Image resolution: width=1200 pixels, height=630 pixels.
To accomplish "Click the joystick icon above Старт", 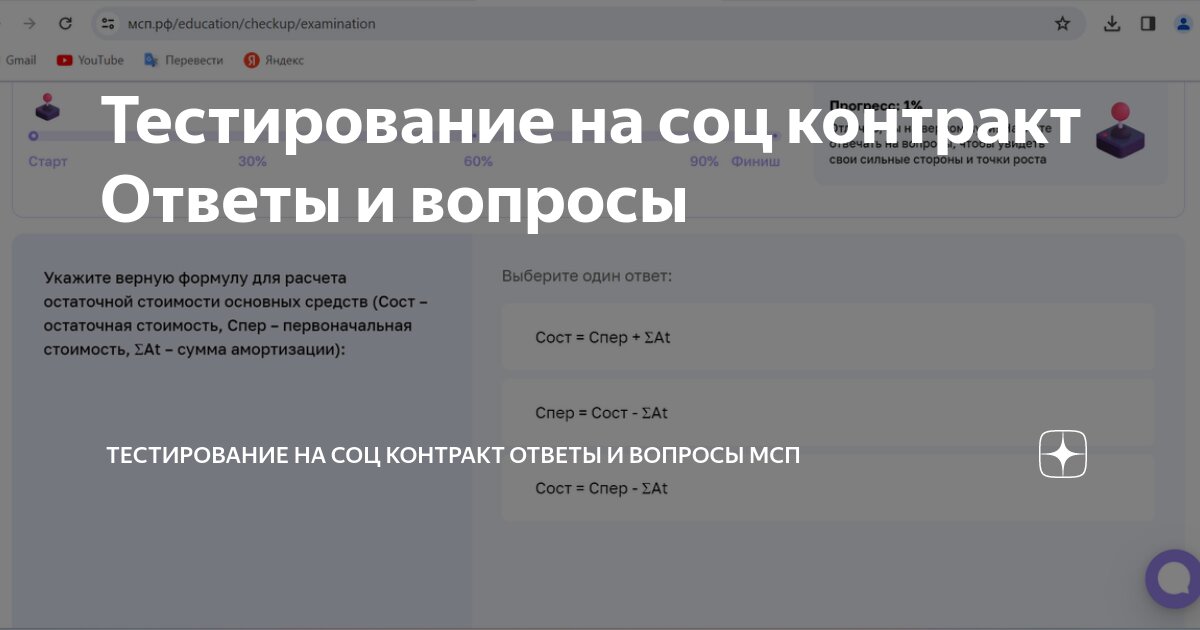I will [x=47, y=107].
